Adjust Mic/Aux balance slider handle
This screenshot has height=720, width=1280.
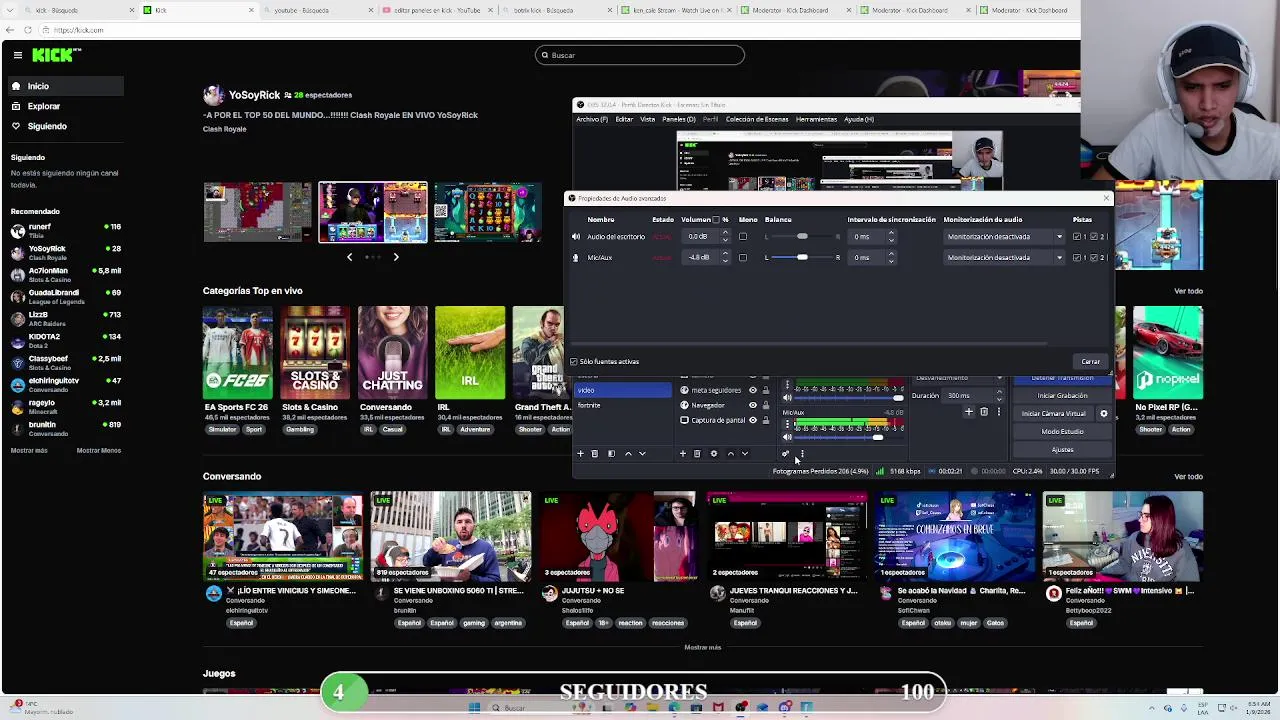click(802, 258)
